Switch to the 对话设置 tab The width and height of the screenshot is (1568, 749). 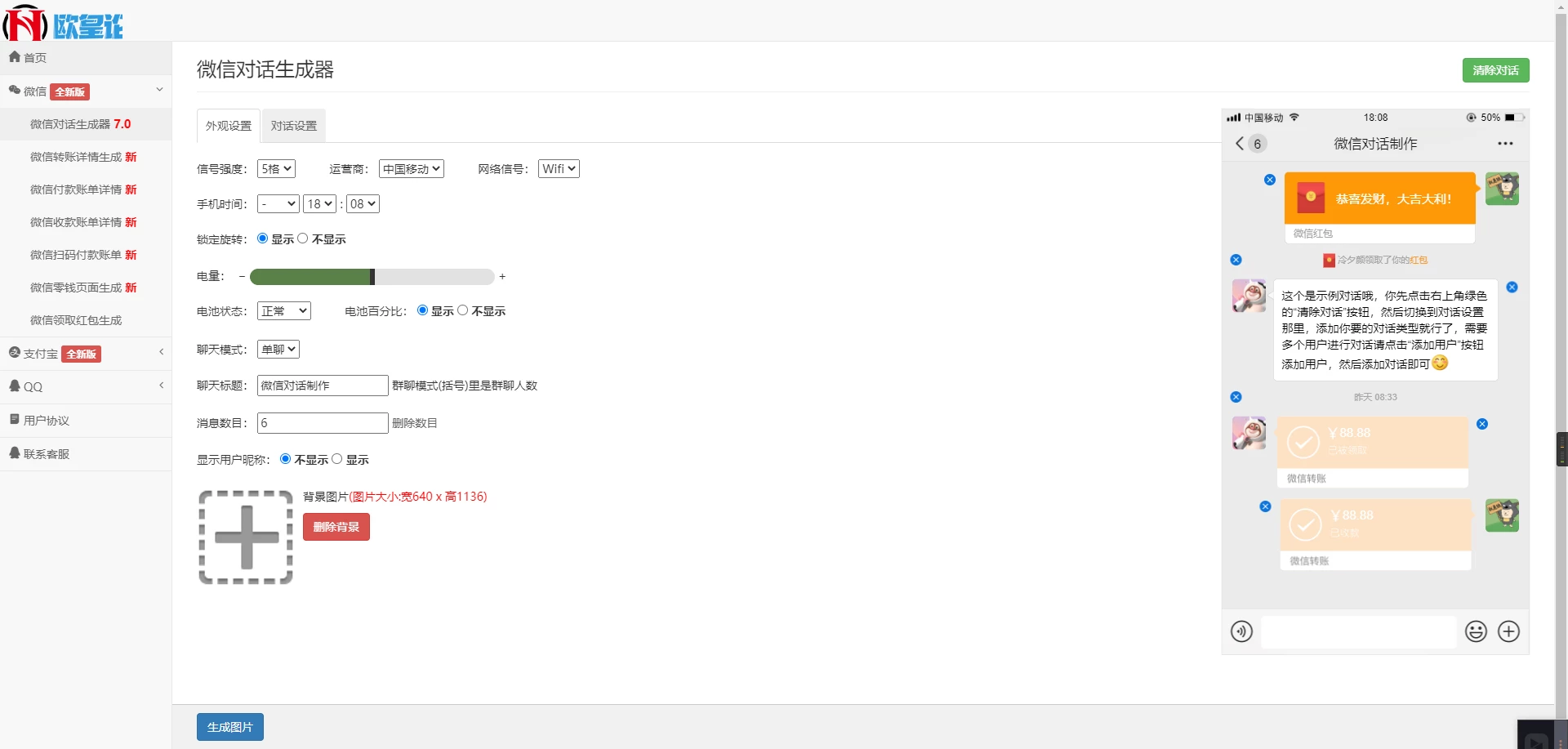pyautogui.click(x=294, y=126)
